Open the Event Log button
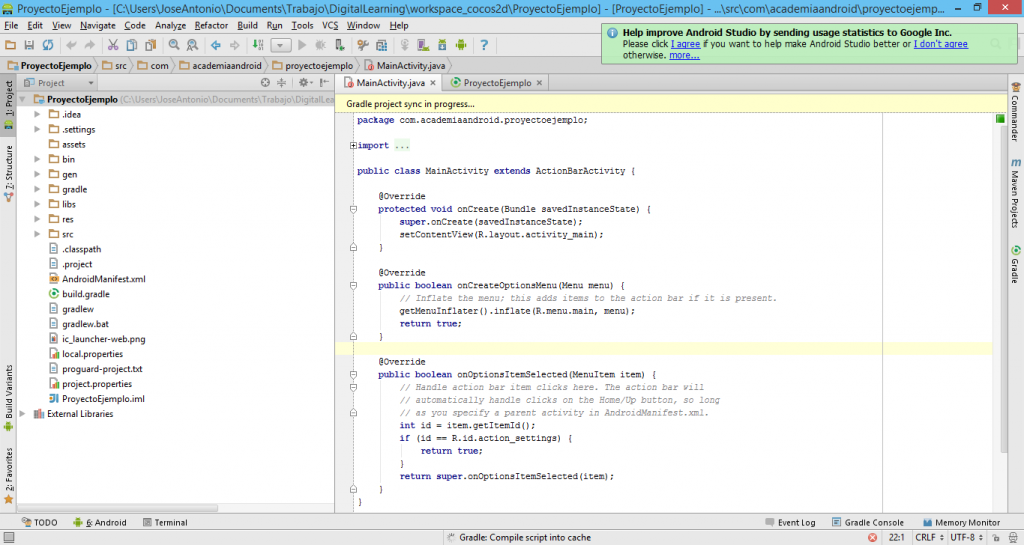 (790, 523)
